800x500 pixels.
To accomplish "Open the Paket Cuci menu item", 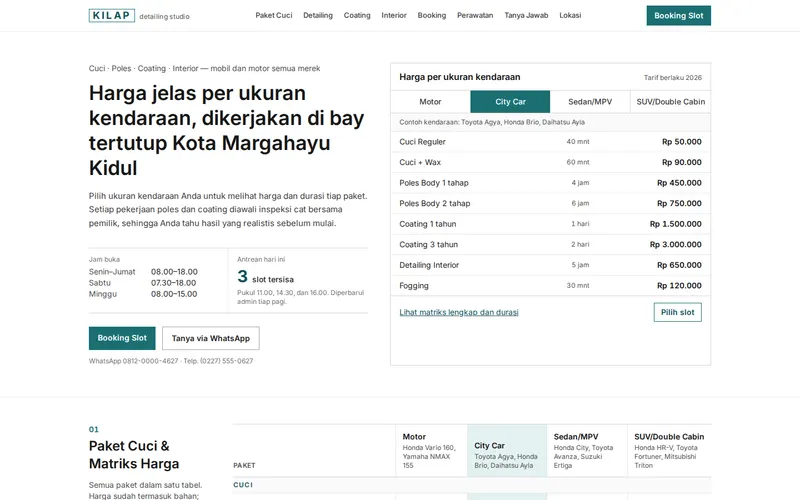I will (x=273, y=15).
